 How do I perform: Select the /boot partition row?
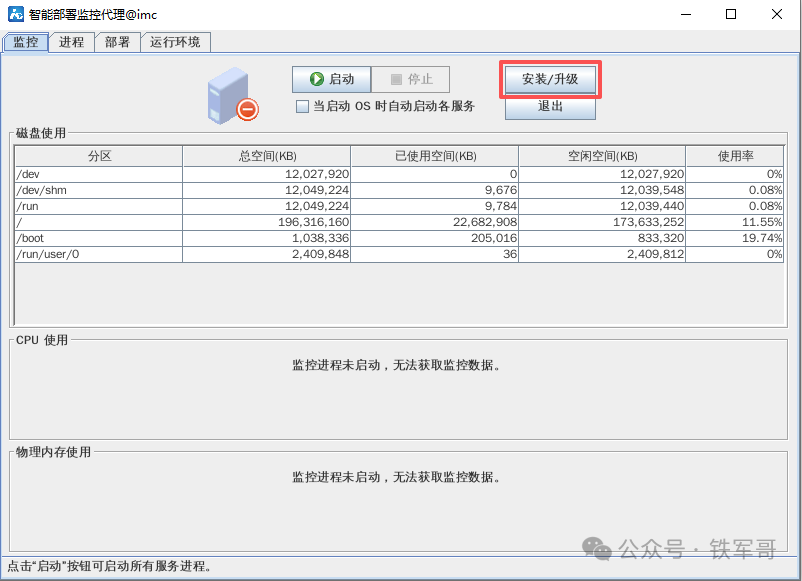point(99,238)
